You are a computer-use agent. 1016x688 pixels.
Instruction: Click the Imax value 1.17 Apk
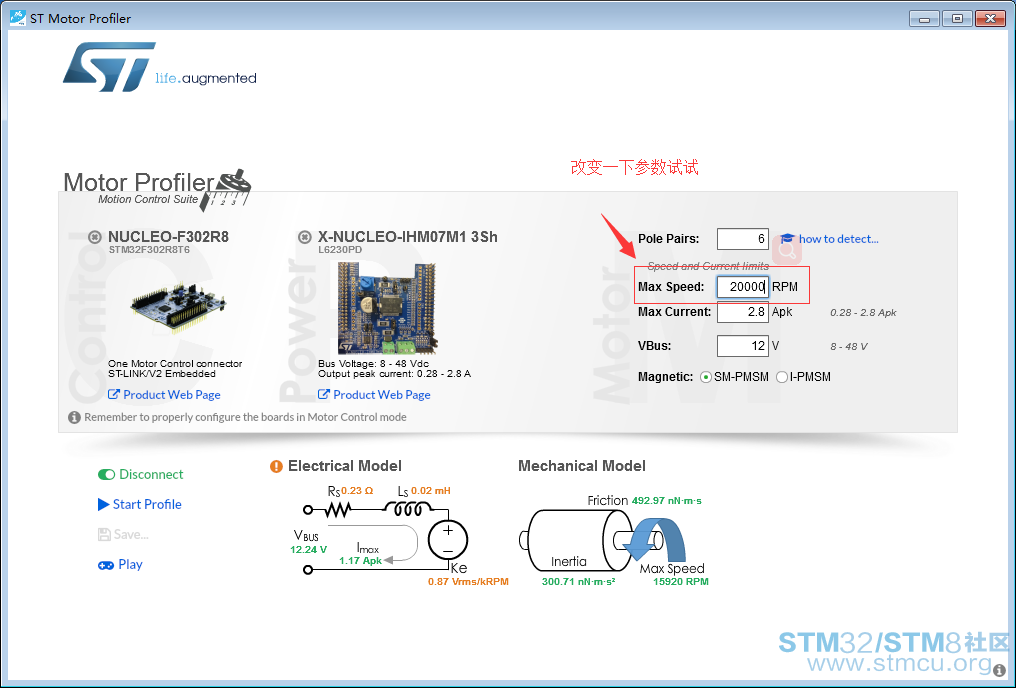point(360,561)
